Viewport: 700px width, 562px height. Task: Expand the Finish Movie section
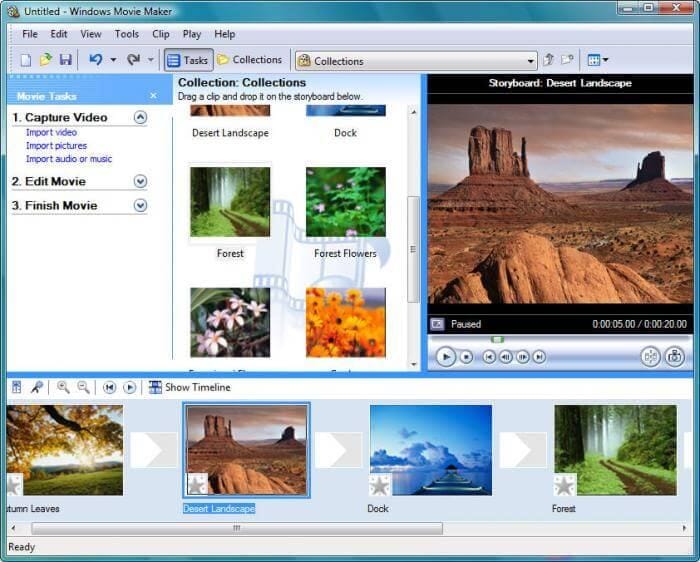[140, 205]
